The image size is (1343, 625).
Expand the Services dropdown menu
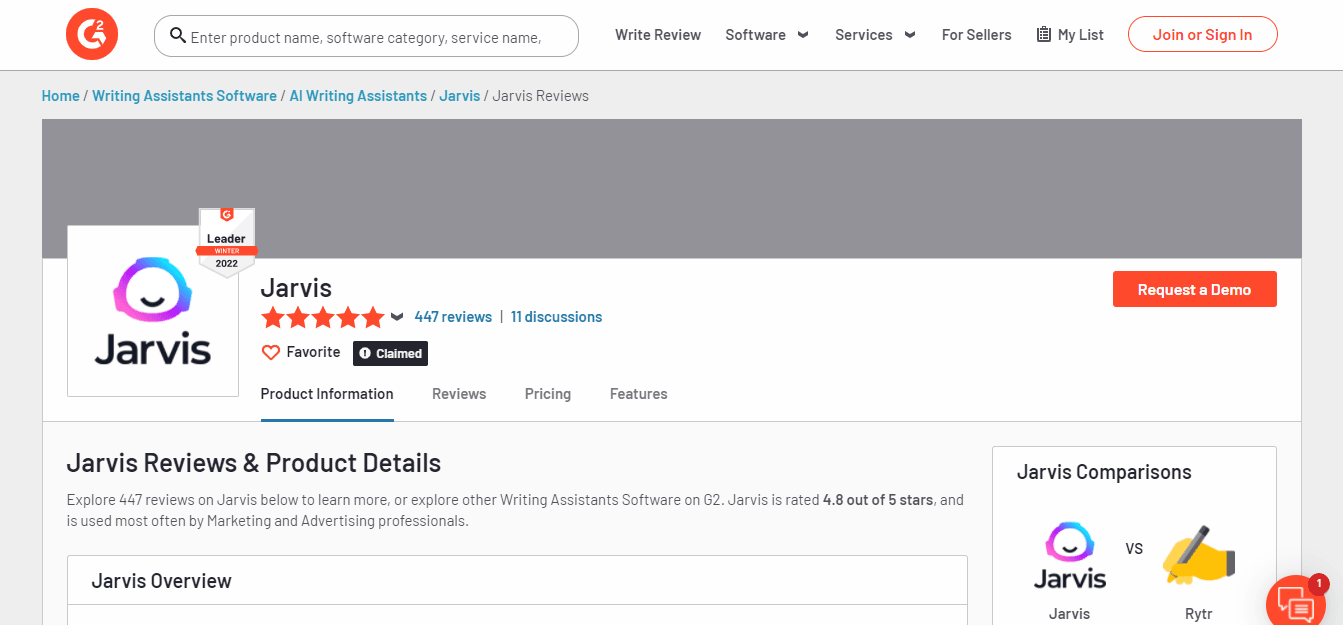click(875, 35)
